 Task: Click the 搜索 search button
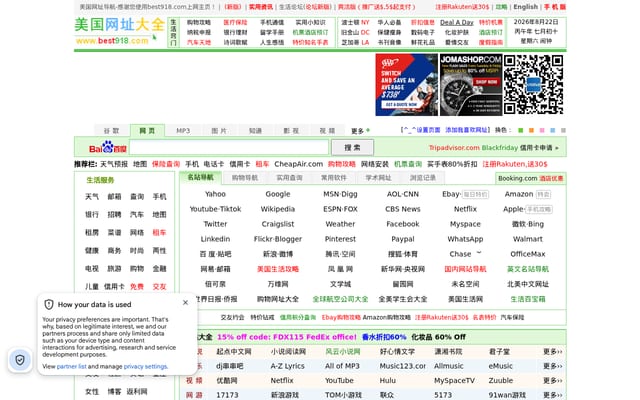[352, 147]
